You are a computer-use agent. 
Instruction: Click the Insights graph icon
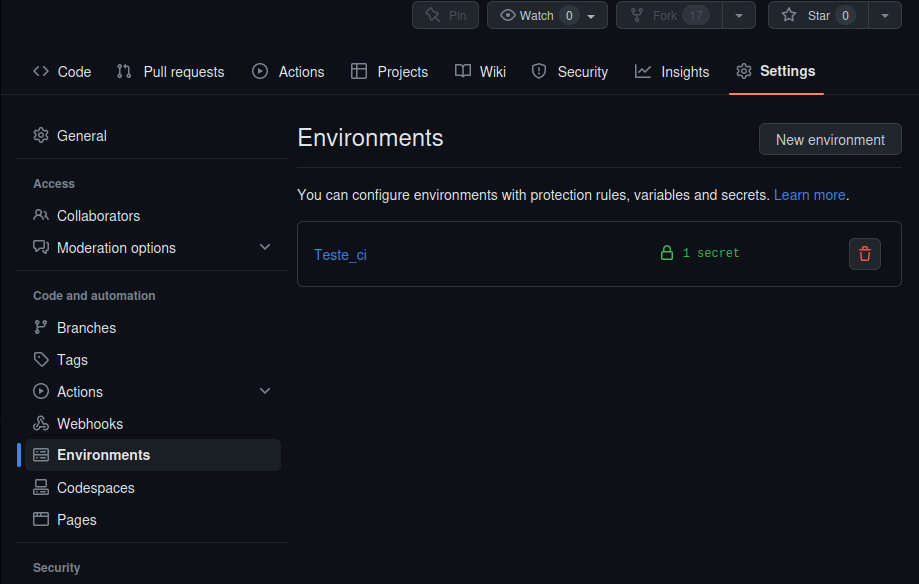(x=642, y=72)
